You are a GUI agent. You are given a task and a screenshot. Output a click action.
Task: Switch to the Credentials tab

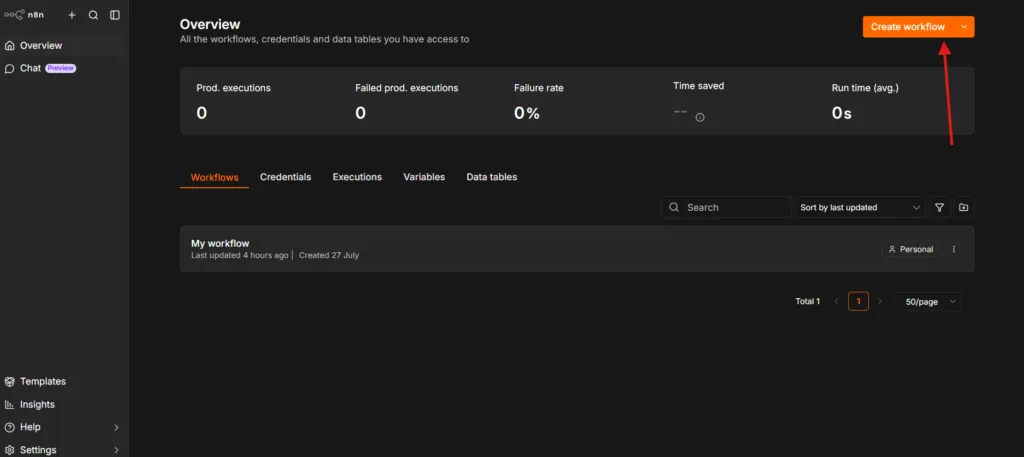pos(285,177)
